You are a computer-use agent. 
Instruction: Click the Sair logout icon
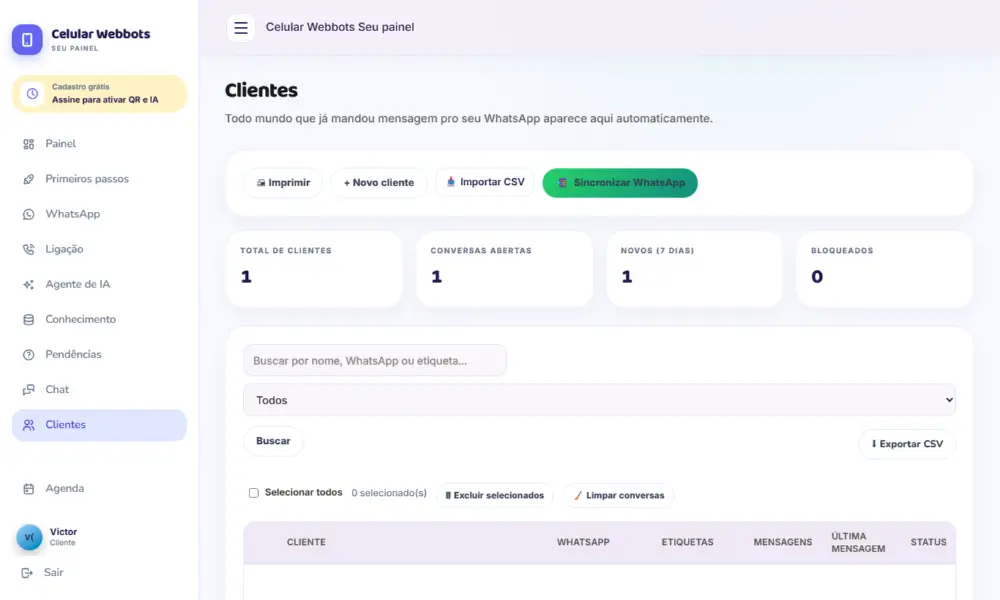[27, 573]
